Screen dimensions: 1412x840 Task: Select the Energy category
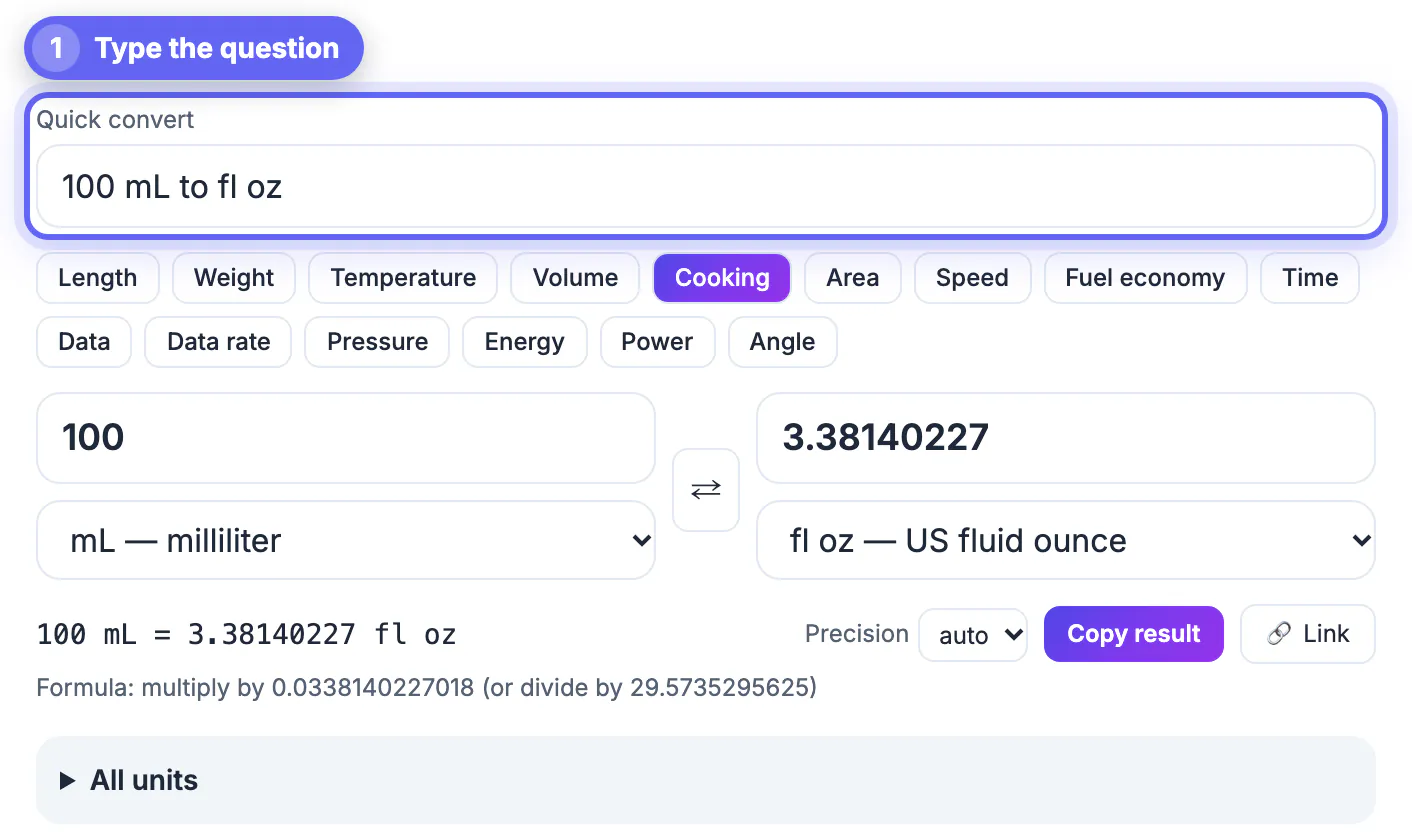click(x=525, y=342)
